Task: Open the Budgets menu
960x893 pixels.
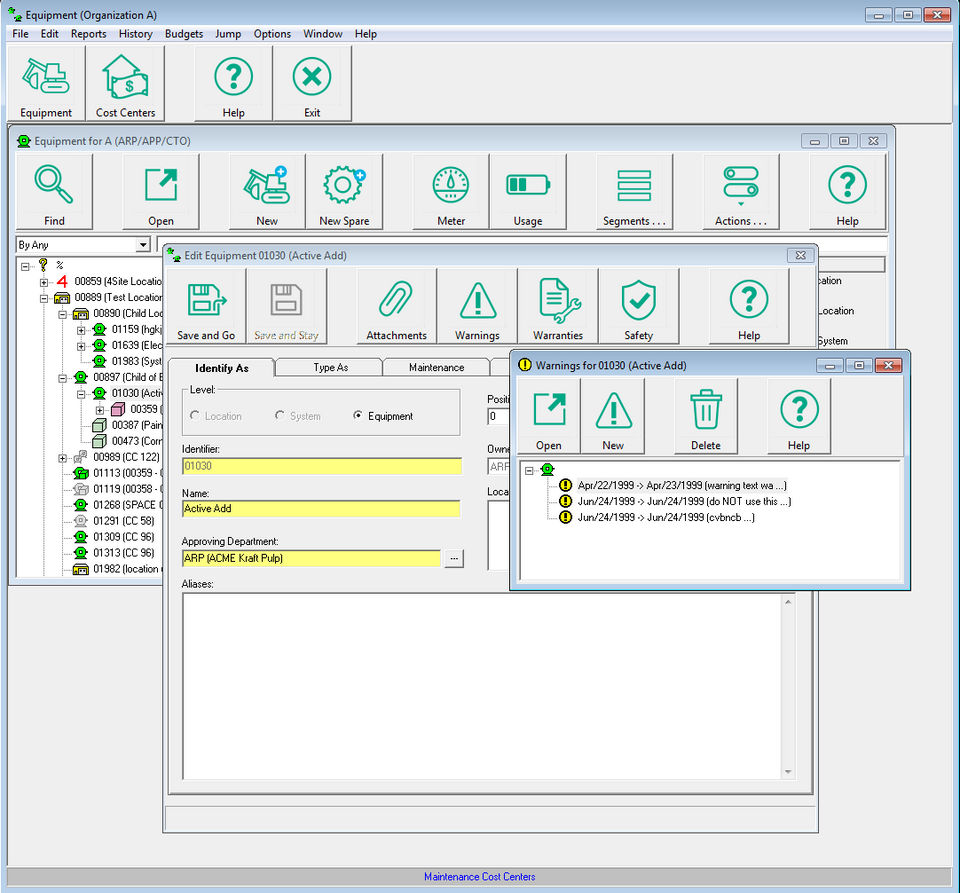Action: [183, 34]
